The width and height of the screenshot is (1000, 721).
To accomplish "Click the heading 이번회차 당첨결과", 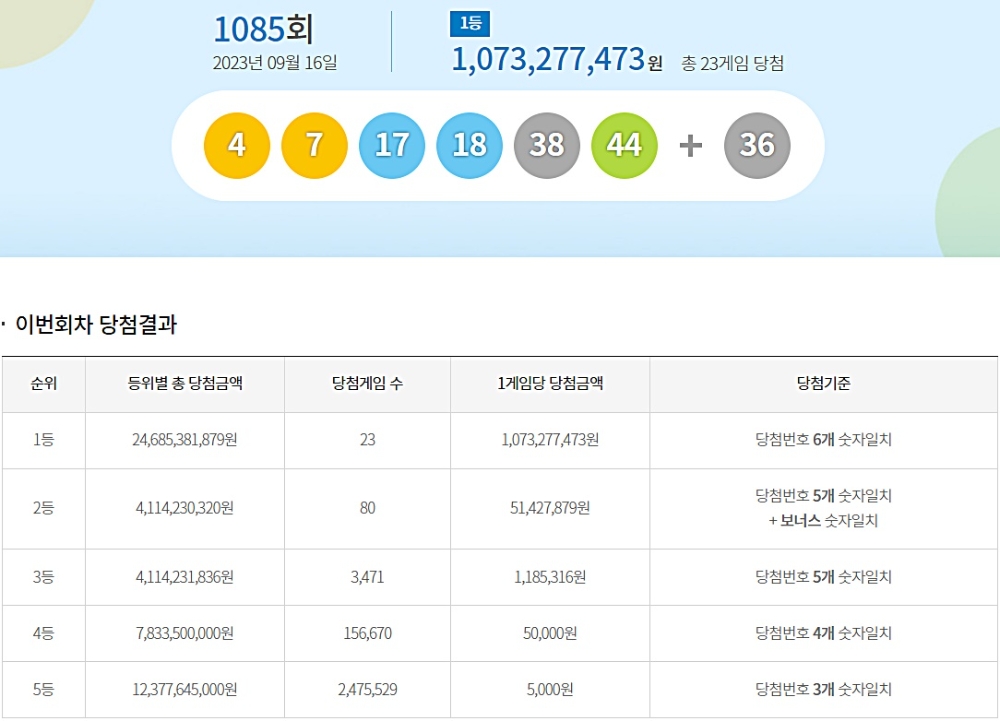I will (96, 324).
